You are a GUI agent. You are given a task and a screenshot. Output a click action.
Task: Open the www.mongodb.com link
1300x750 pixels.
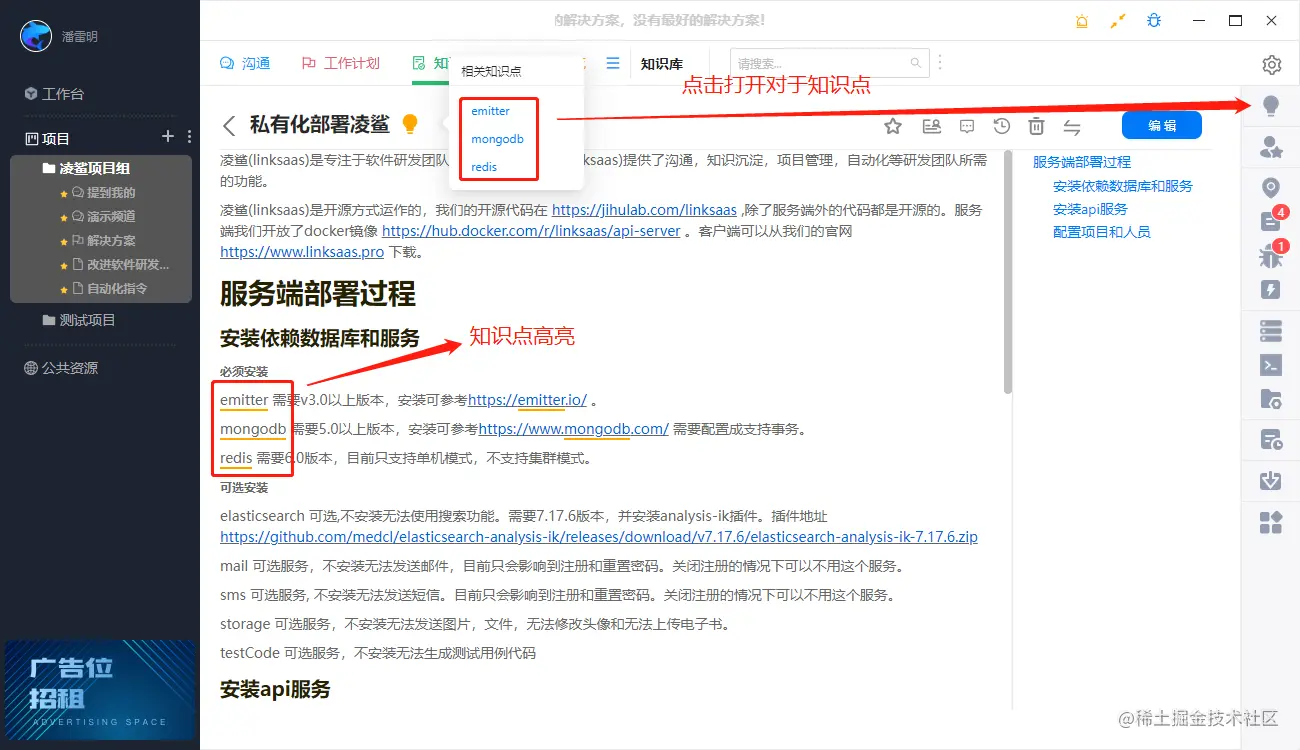(x=573, y=429)
